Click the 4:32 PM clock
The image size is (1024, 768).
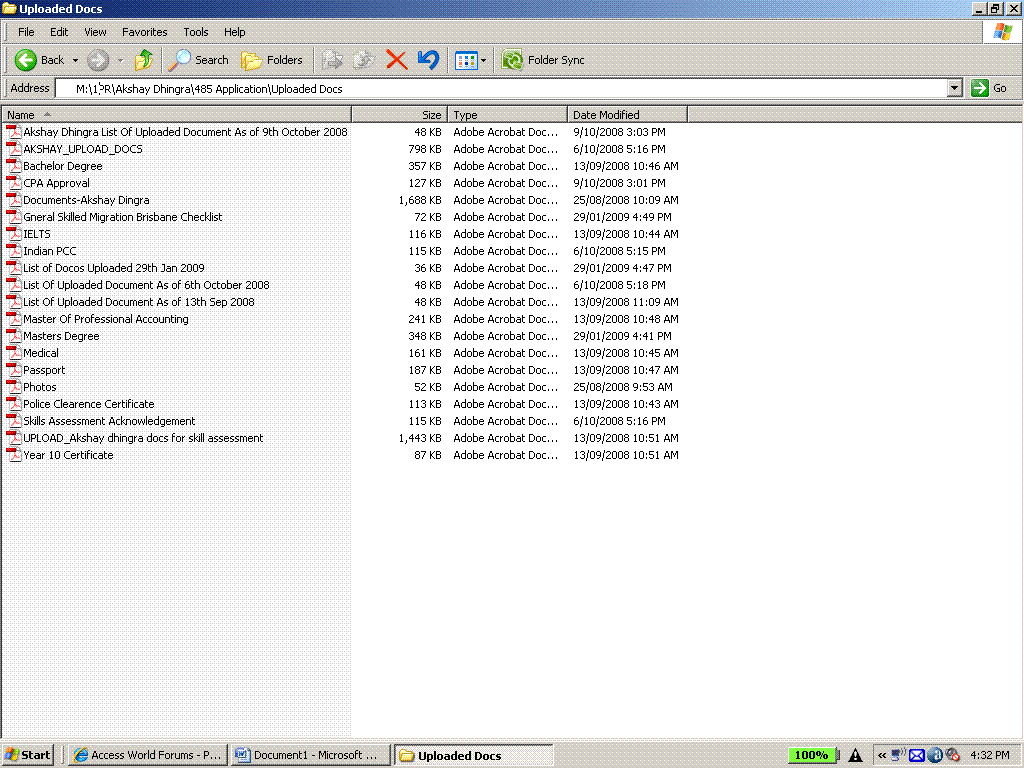[989, 755]
